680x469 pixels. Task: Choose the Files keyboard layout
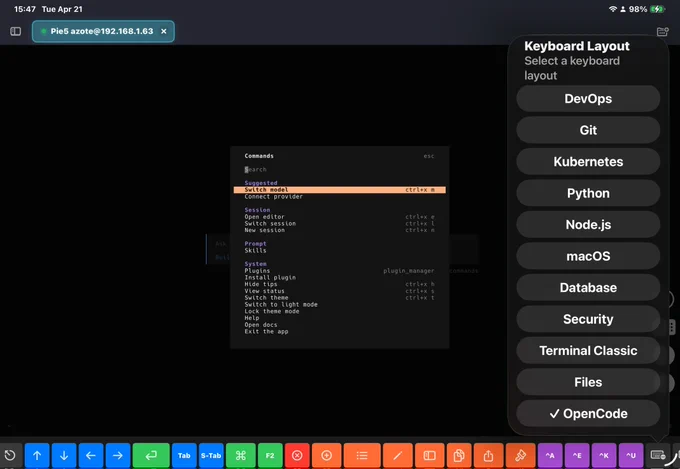point(588,382)
